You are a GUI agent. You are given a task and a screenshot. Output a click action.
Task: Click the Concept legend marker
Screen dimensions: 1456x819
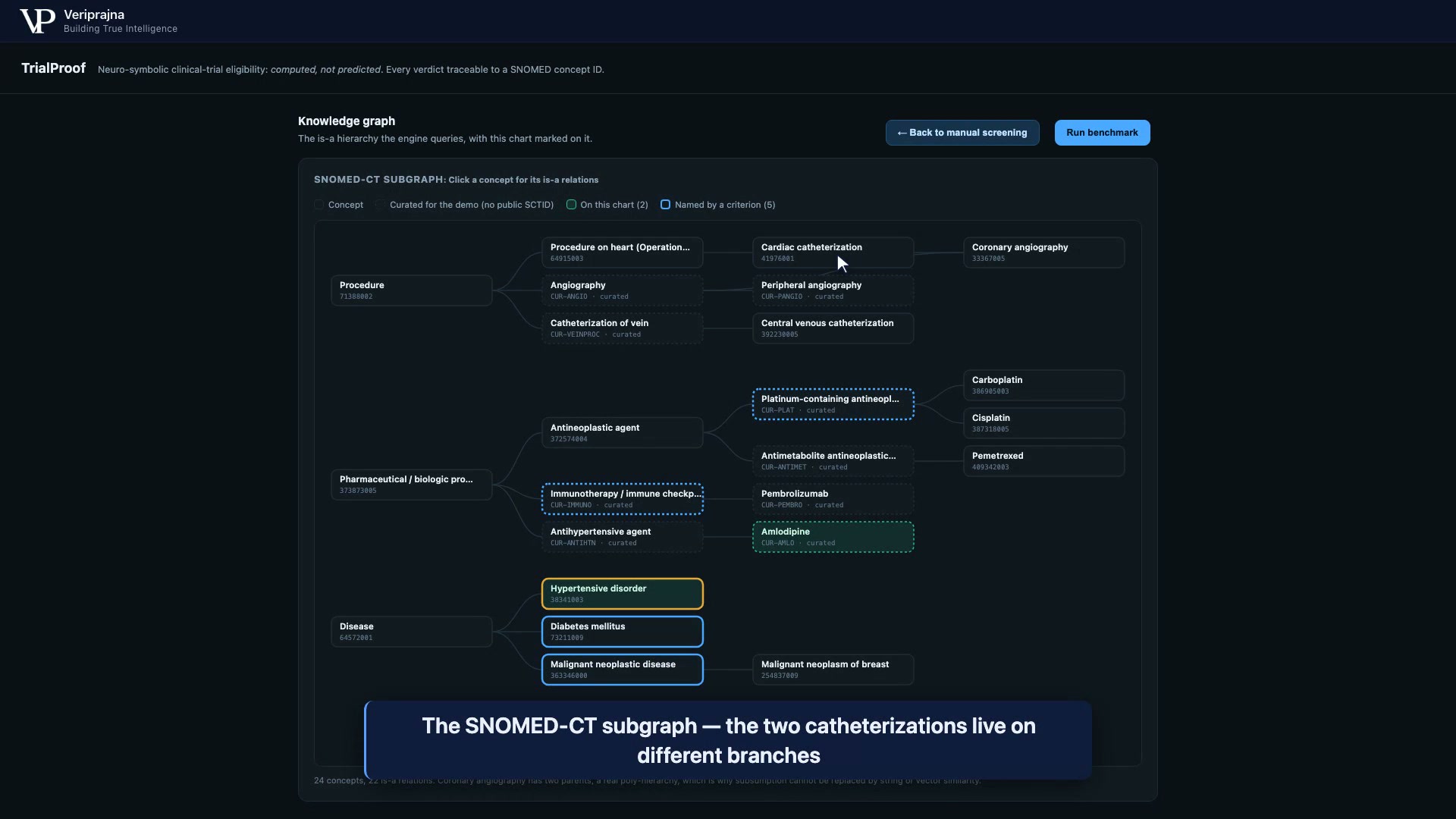319,205
